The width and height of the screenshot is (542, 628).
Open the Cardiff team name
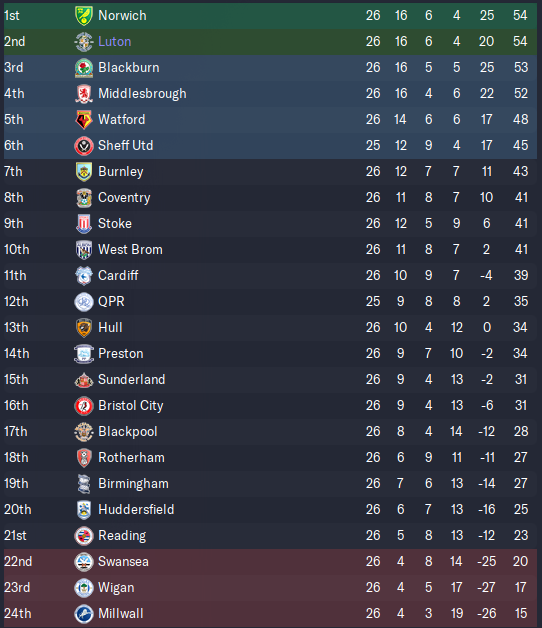[x=118, y=276]
